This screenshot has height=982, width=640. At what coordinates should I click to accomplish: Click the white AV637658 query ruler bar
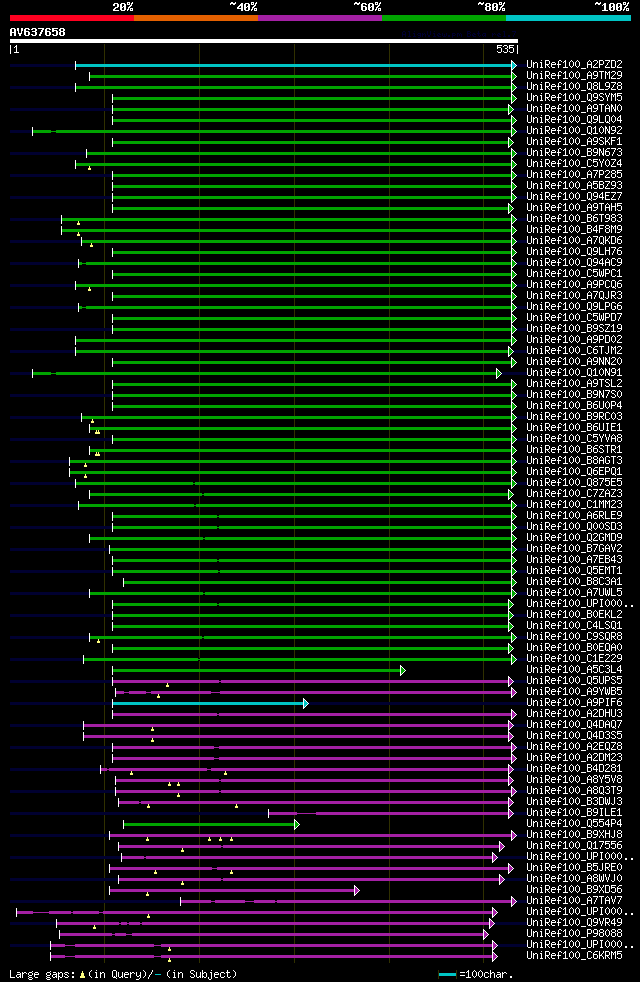(x=264, y=41)
